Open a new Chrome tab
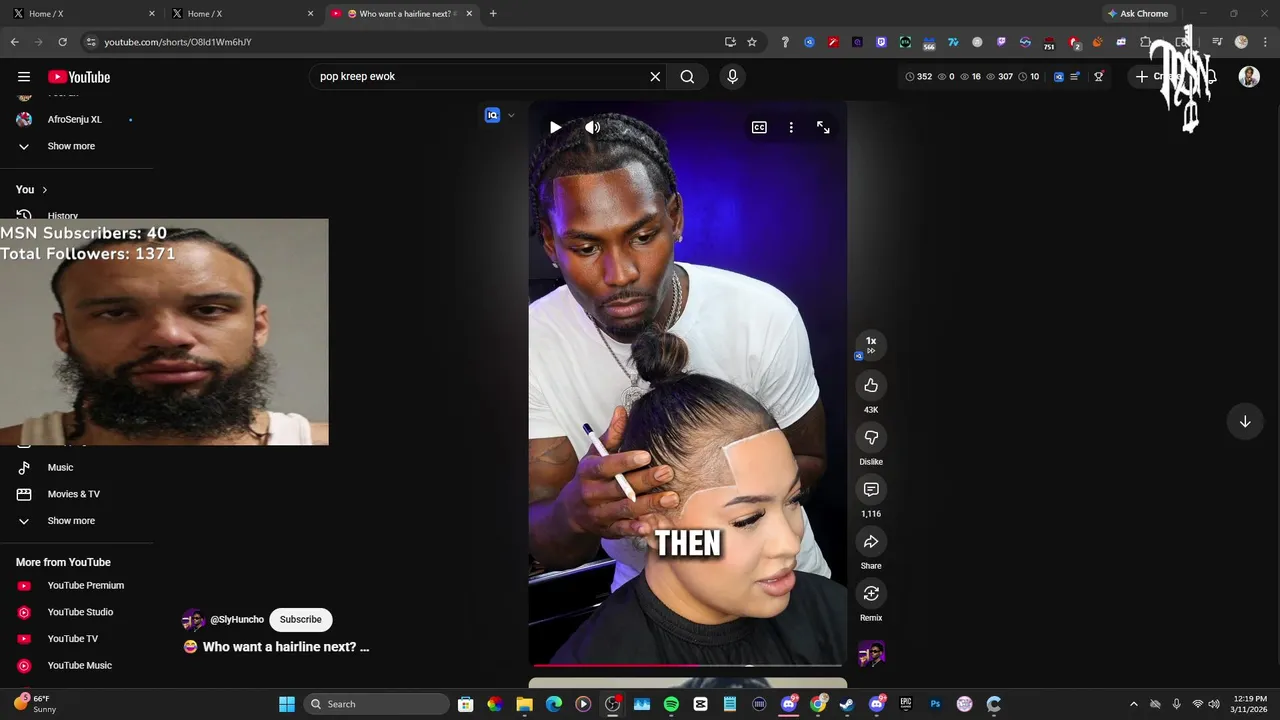 (493, 14)
